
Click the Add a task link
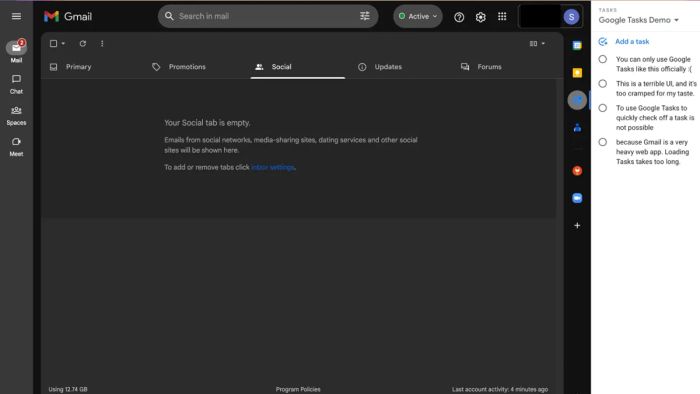point(632,41)
